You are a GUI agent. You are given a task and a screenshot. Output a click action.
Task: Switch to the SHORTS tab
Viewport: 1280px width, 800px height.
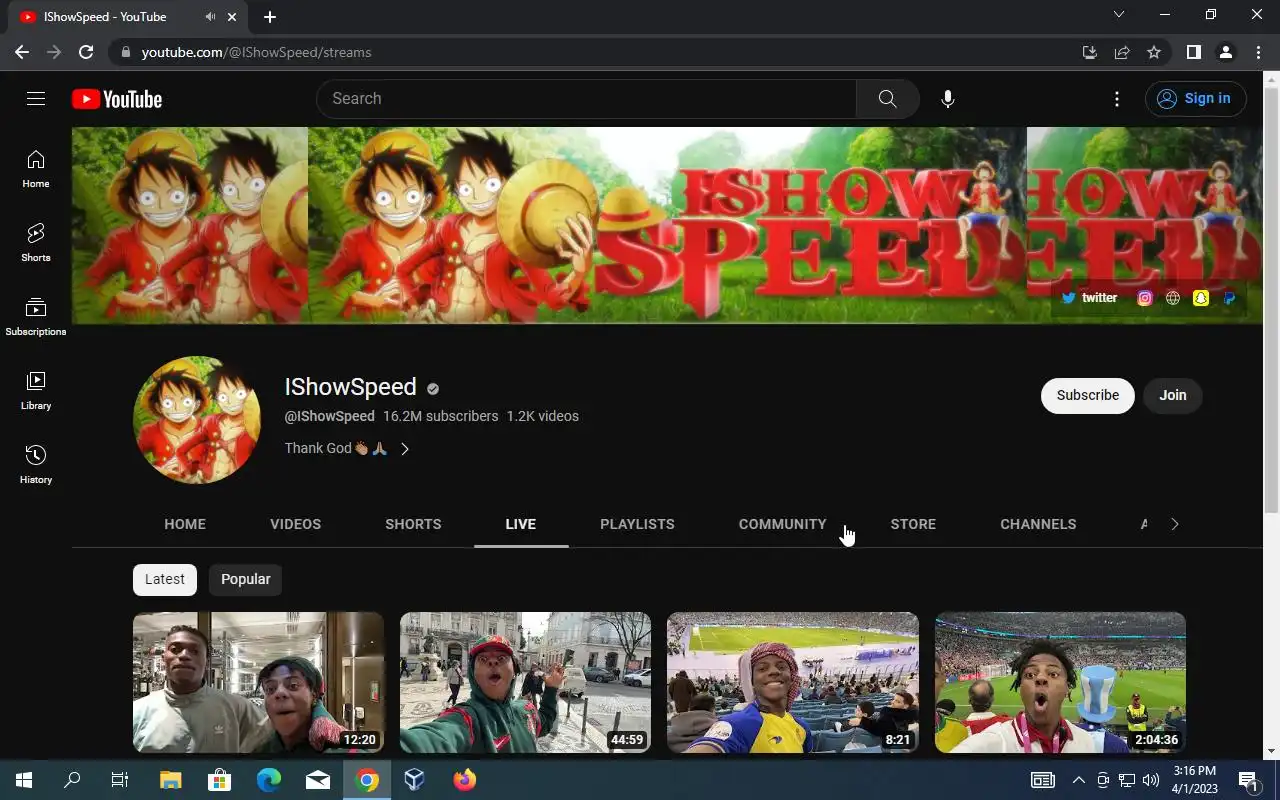coord(413,524)
